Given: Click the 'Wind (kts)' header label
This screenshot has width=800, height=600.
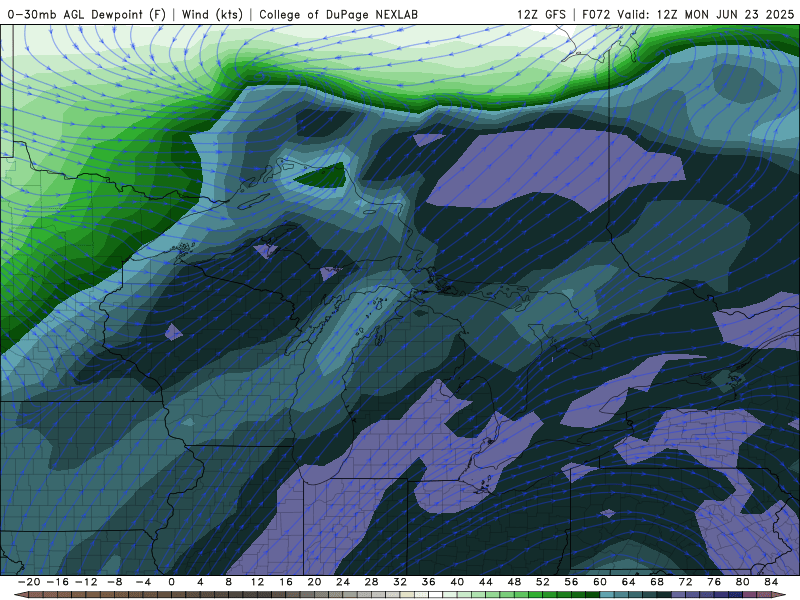Looking at the screenshot, I should coord(212,14).
